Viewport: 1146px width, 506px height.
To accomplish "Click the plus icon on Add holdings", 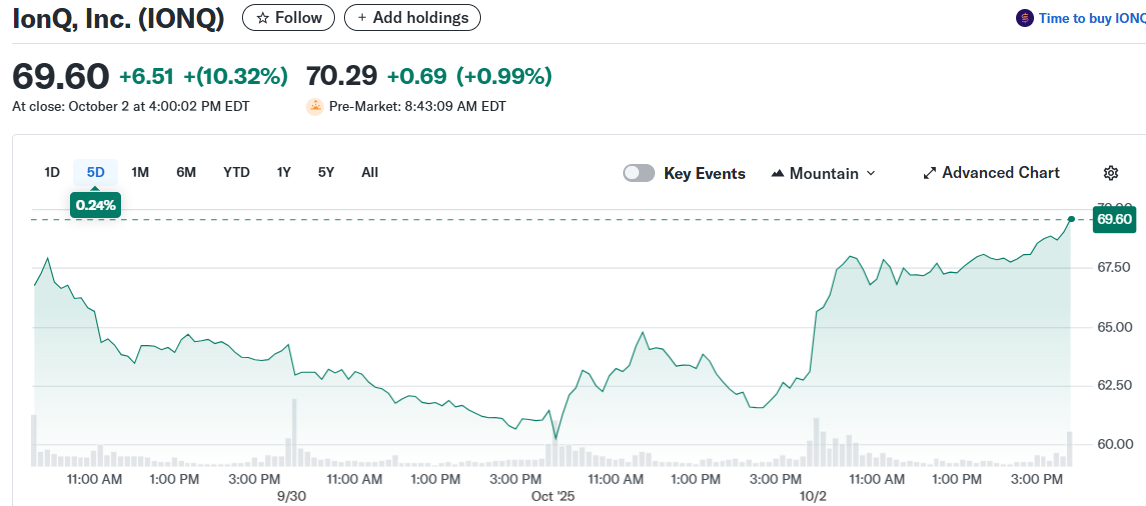I will pyautogui.click(x=362, y=18).
